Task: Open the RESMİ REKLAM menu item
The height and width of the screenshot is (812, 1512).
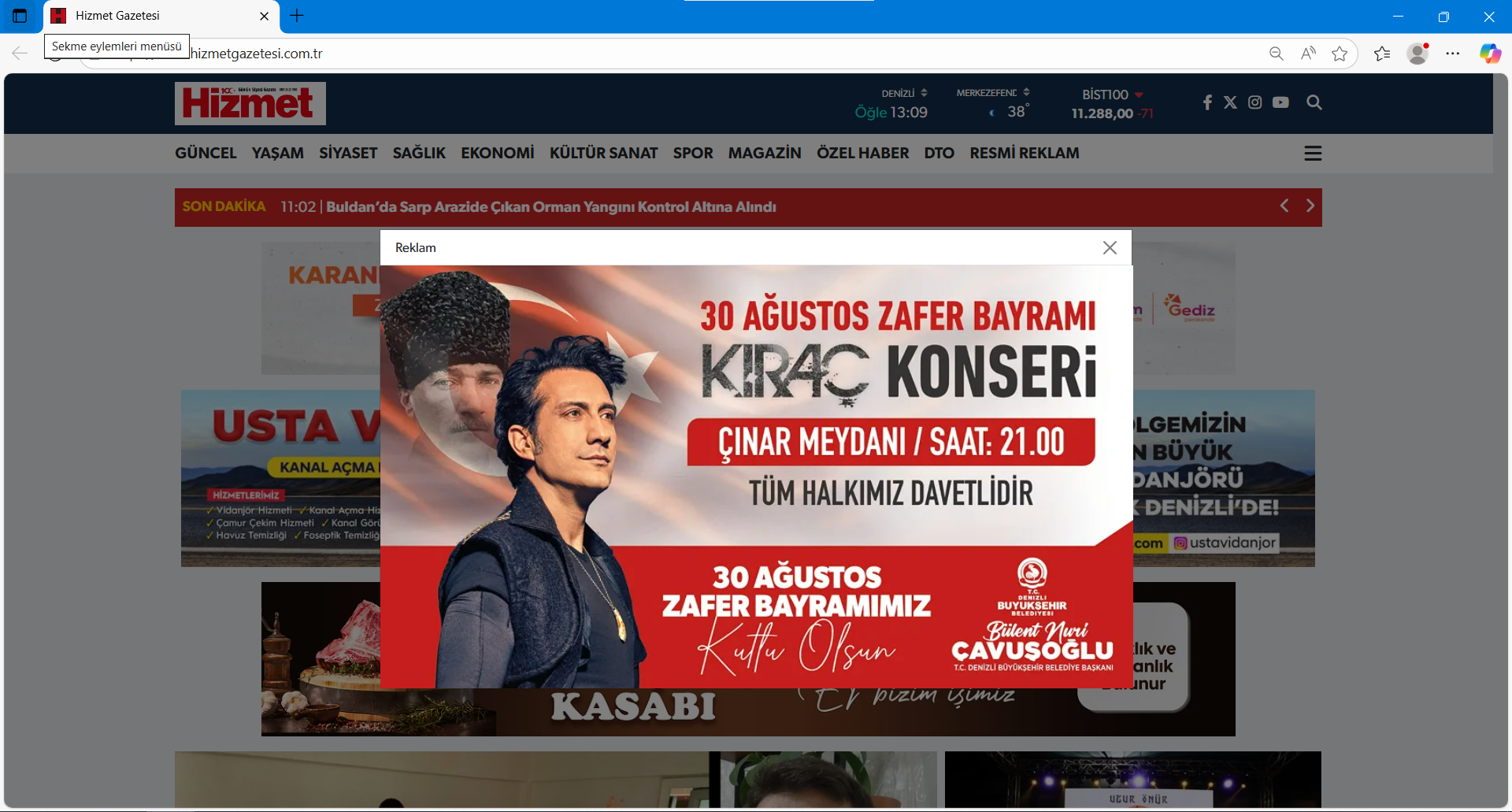Action: point(1024,153)
